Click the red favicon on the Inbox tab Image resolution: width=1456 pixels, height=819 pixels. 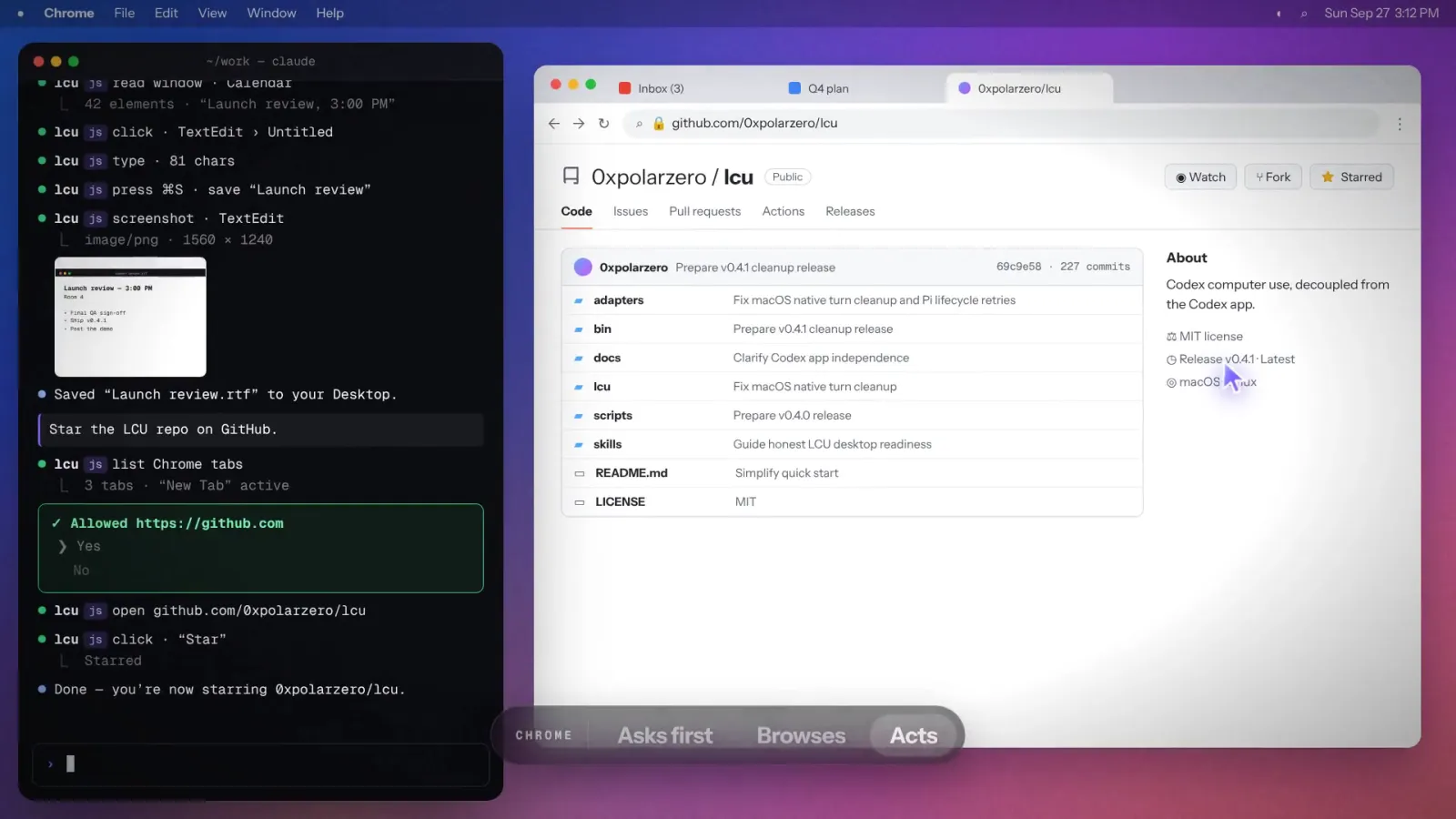pyautogui.click(x=625, y=88)
